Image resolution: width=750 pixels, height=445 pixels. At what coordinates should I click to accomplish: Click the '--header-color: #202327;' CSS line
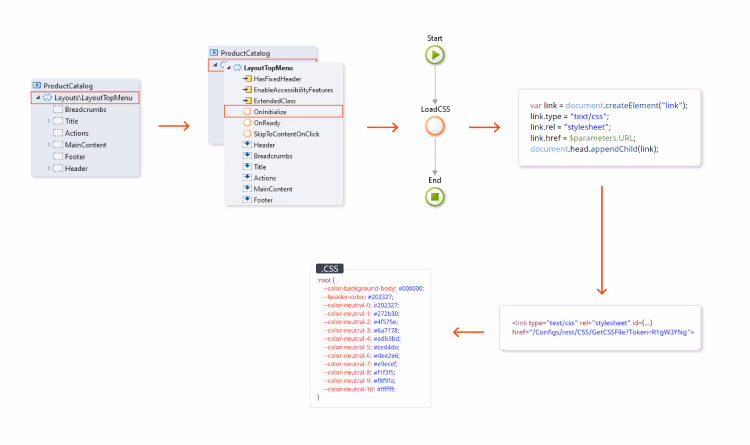tap(358, 297)
